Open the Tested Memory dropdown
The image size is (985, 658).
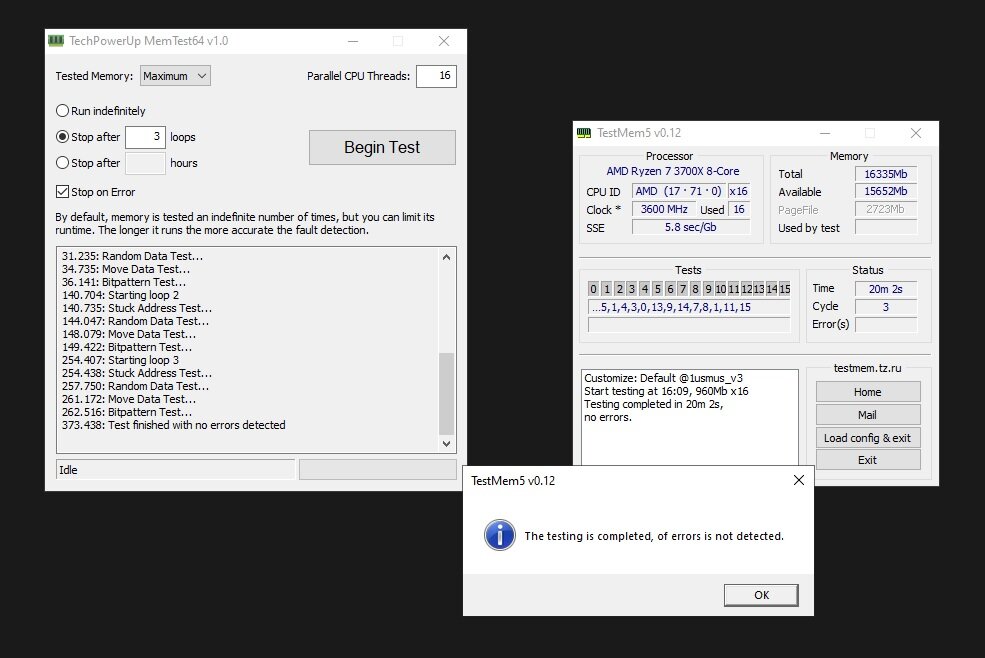[175, 76]
